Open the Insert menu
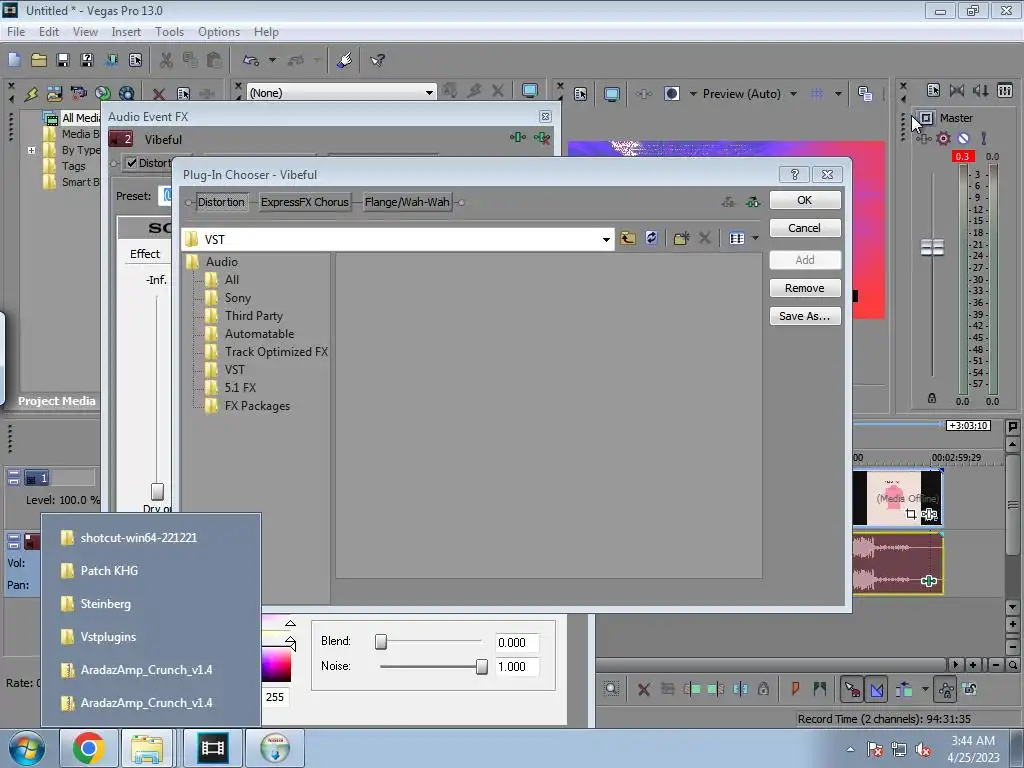 (126, 31)
